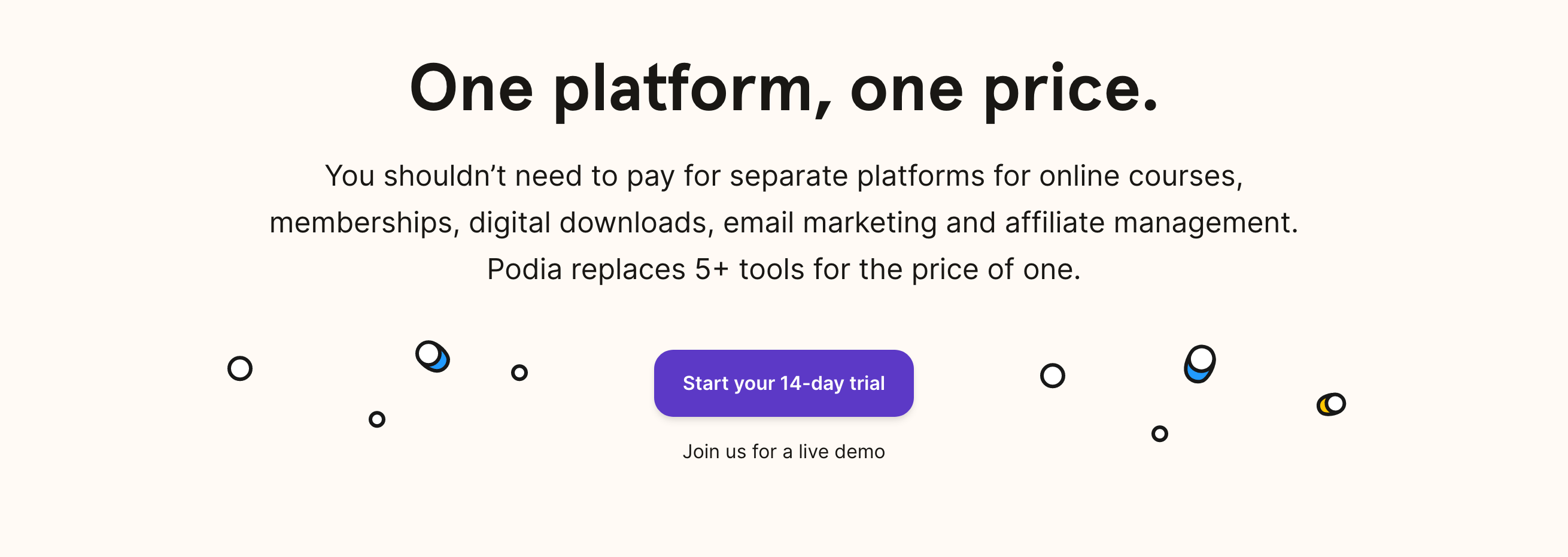Open the Join us for a live demo link
1568x557 pixels.
(x=783, y=452)
